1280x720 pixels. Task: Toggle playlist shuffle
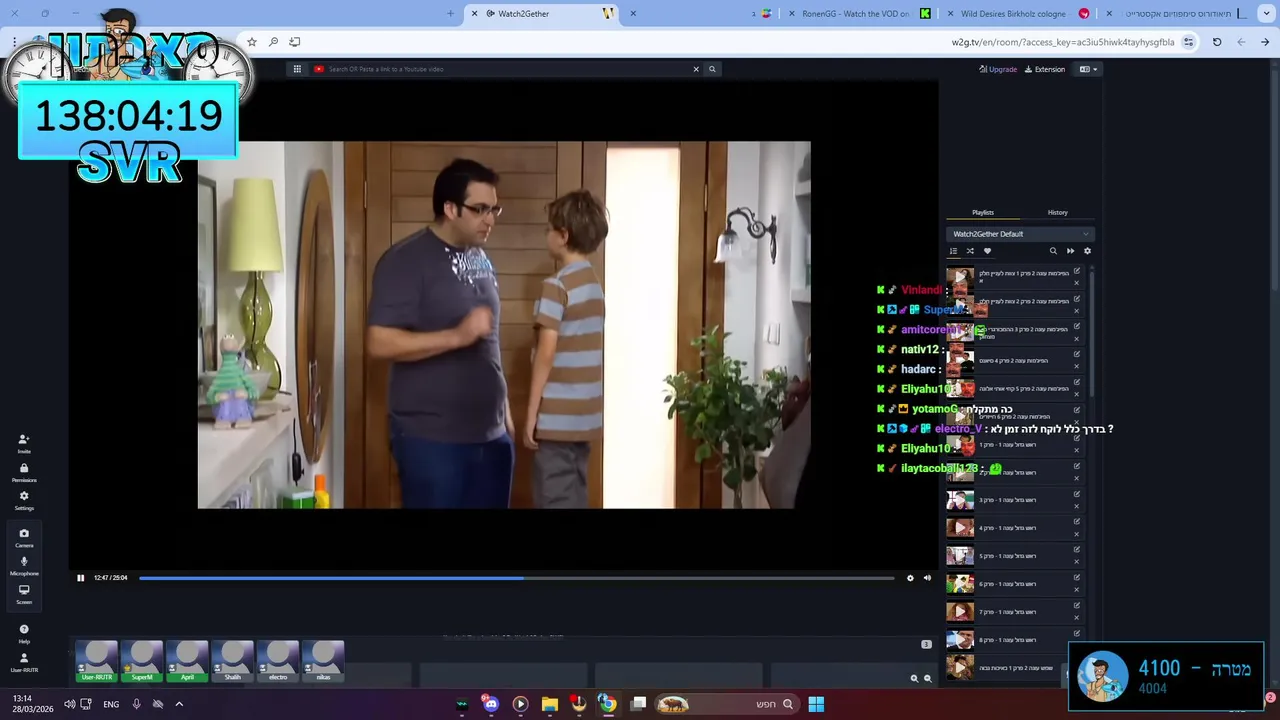(970, 251)
